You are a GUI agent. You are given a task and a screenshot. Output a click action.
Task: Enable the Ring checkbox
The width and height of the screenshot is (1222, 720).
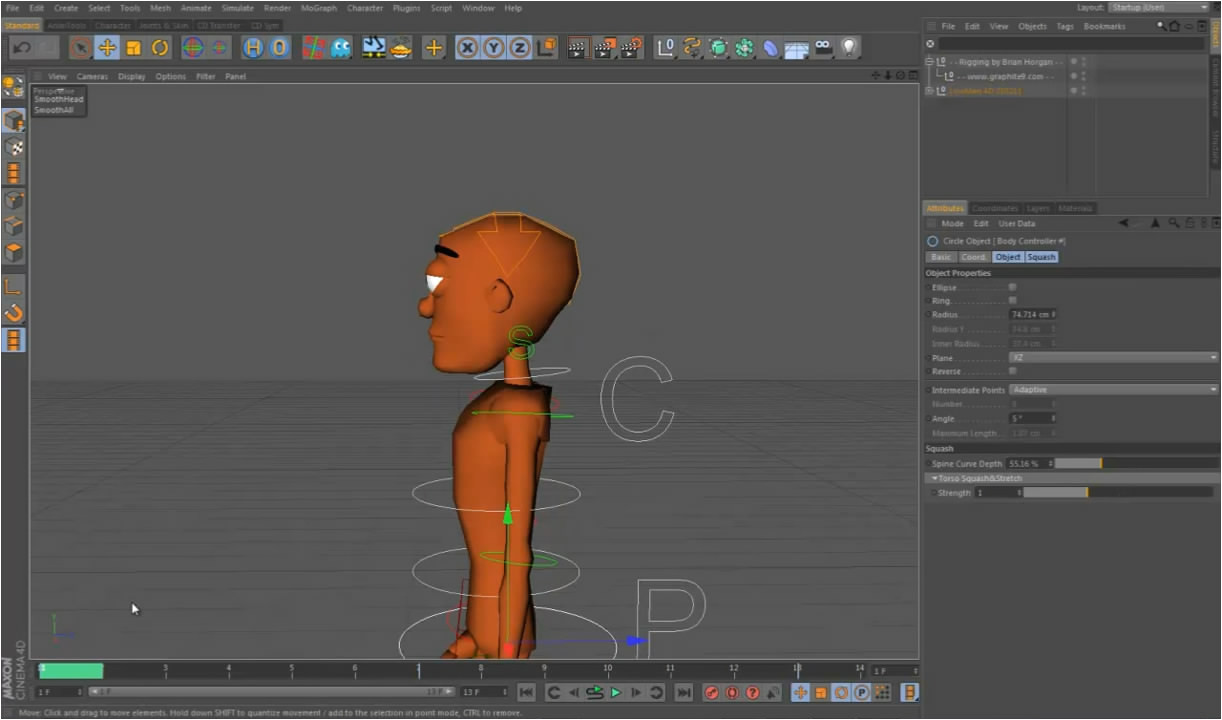click(1012, 300)
